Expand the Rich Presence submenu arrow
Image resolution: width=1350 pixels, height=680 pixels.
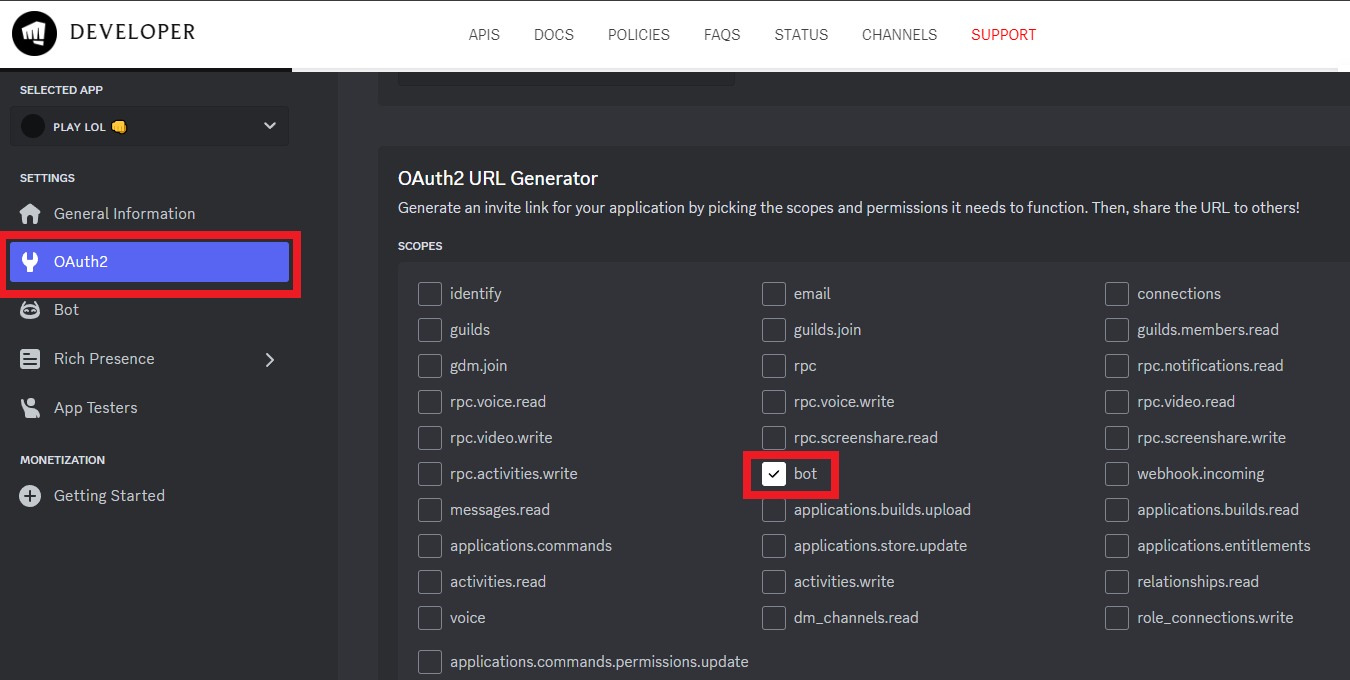269,359
